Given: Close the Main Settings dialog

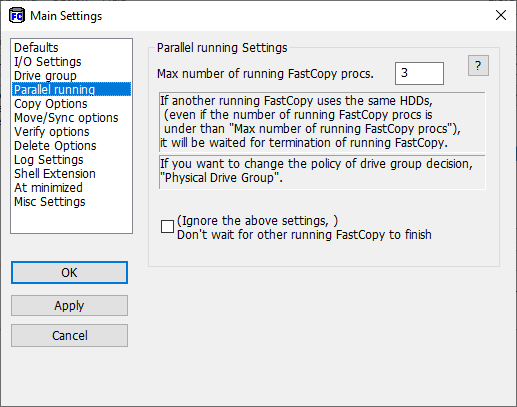Looking at the screenshot, I should (501, 15).
